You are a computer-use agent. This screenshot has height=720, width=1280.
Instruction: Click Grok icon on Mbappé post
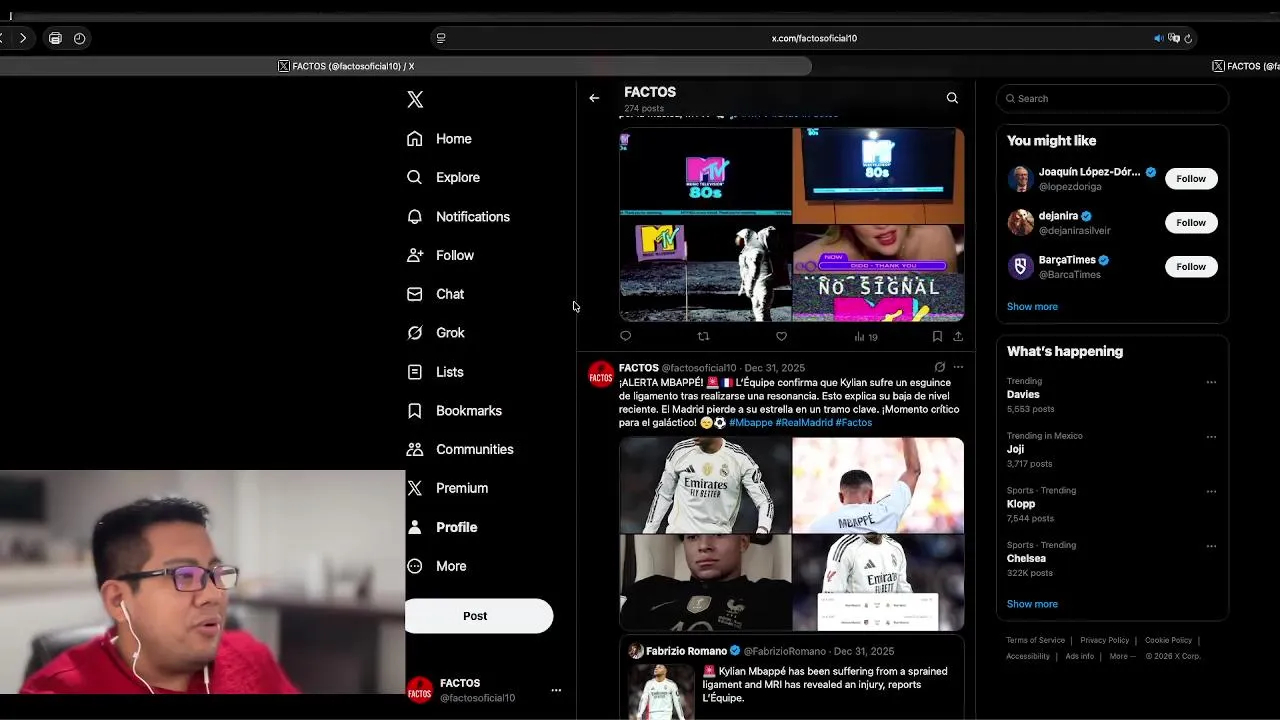click(x=939, y=367)
